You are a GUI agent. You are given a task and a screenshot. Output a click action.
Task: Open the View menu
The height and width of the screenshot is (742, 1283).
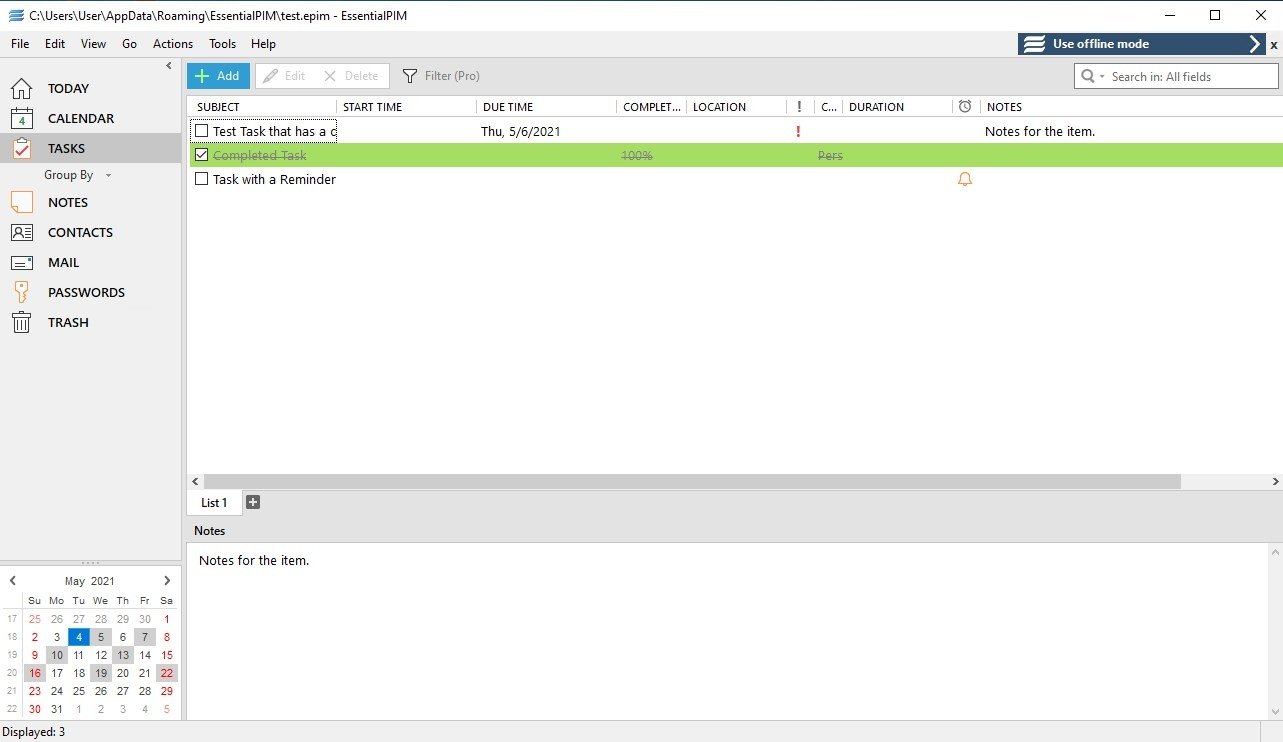tap(93, 44)
